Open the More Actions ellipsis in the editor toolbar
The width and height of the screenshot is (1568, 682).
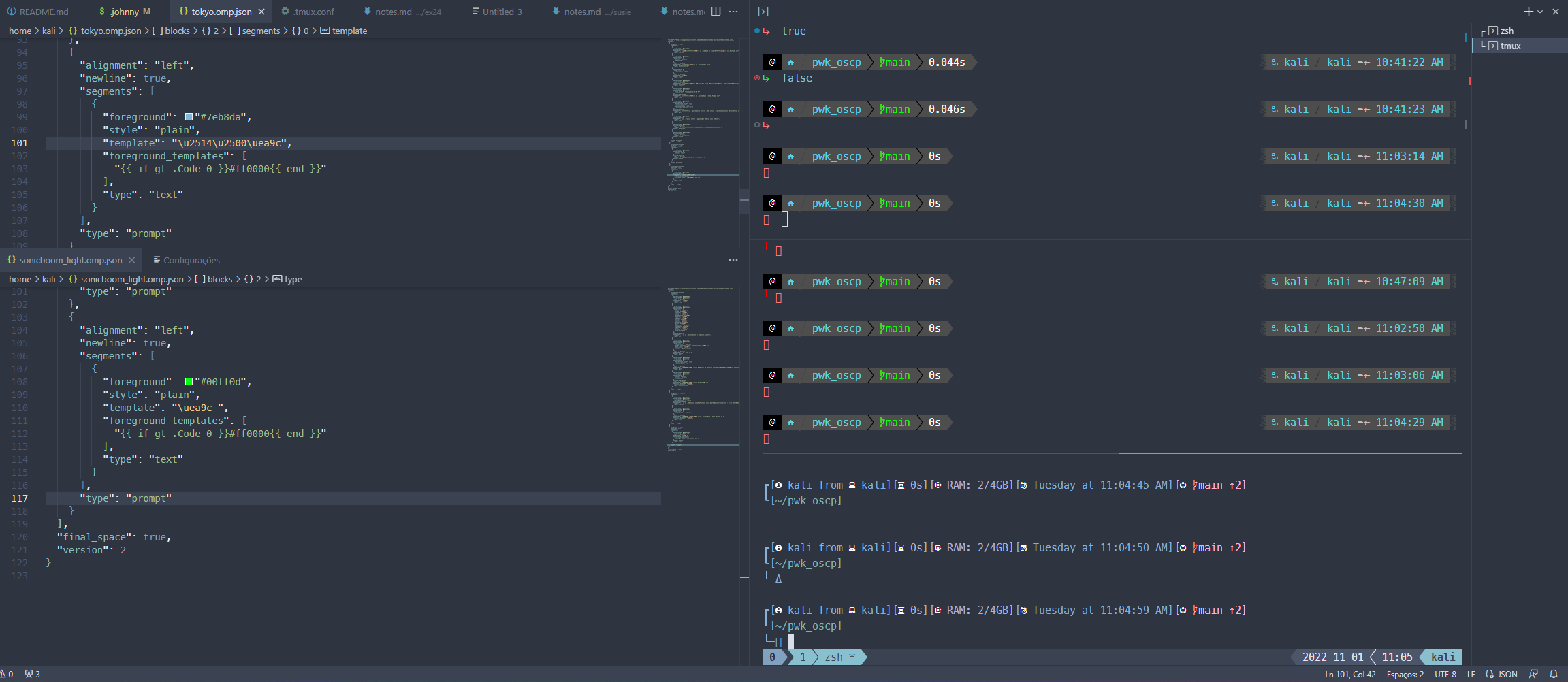tap(733, 12)
